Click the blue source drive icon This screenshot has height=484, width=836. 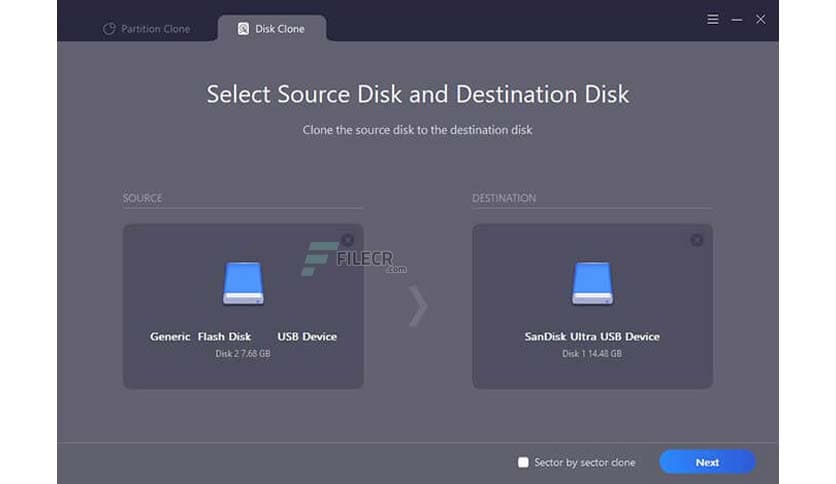[x=243, y=283]
